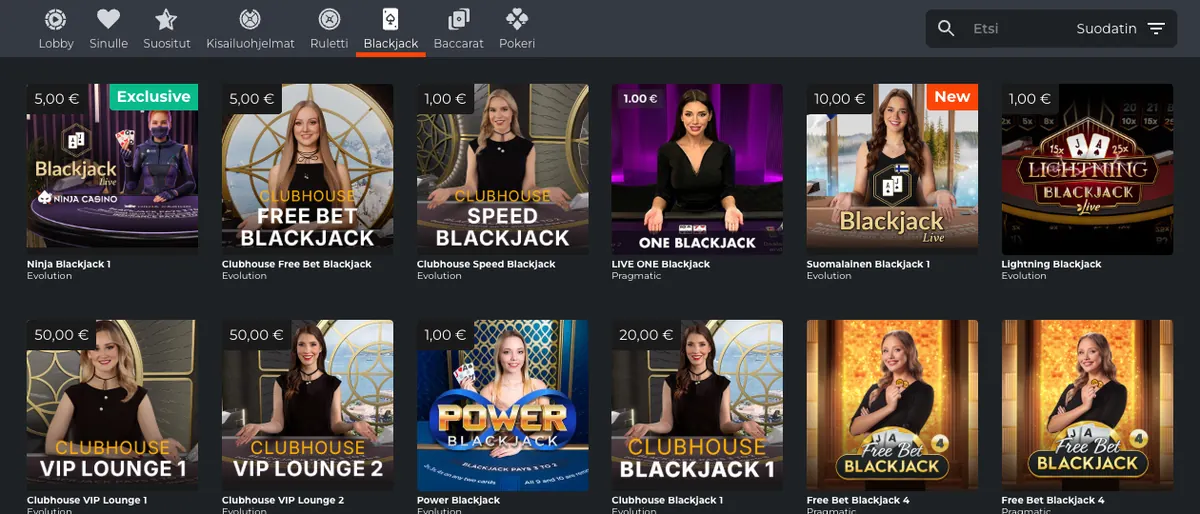
Task: Open Clubhouse VIP Lounge 1 thumbnail
Action: [112, 403]
